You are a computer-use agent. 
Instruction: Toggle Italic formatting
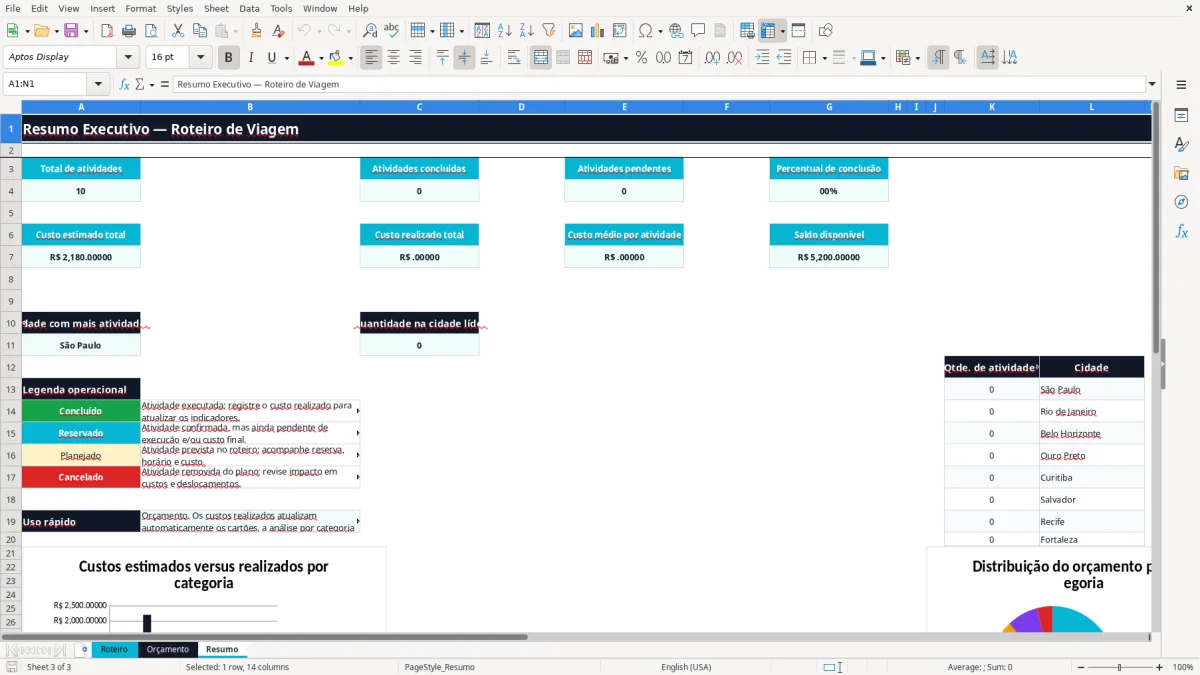click(250, 58)
